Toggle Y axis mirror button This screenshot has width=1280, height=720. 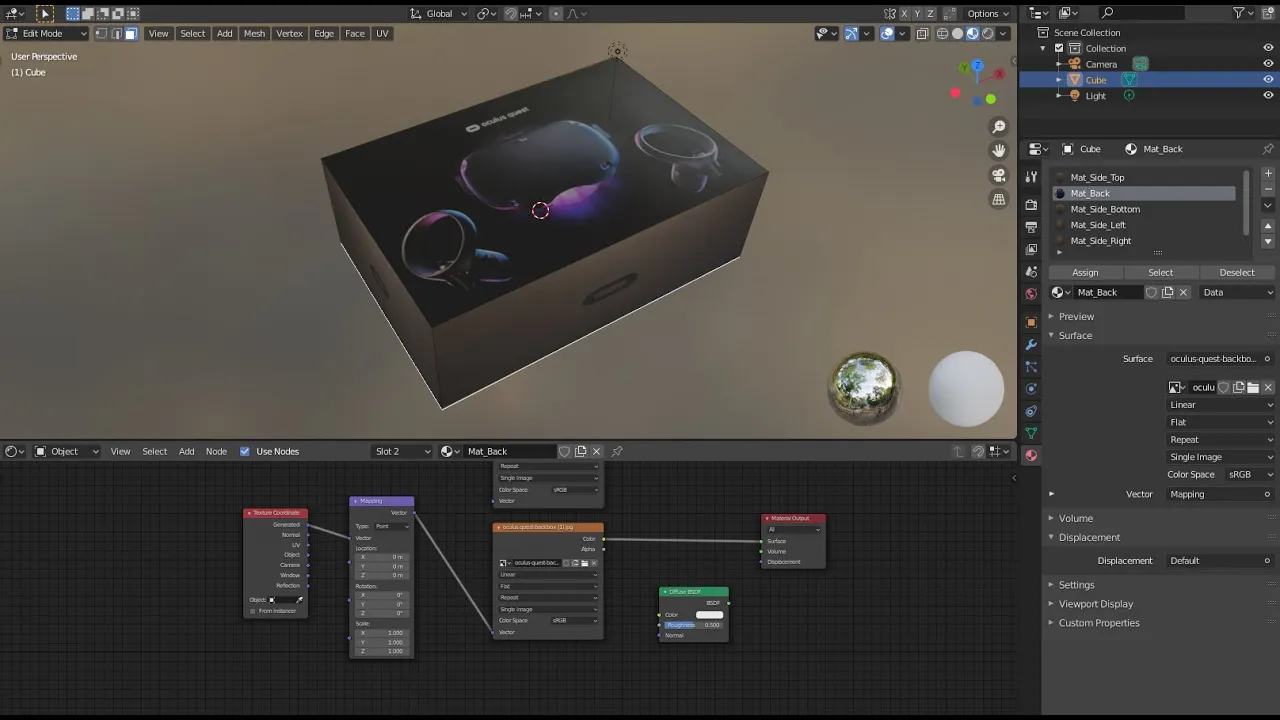(x=918, y=14)
